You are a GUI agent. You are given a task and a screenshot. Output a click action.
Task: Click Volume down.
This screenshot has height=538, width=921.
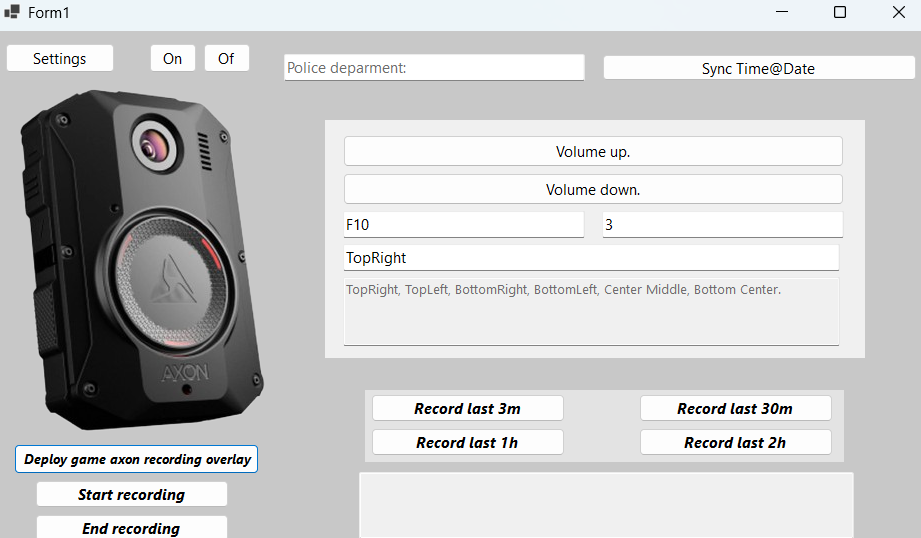tap(593, 190)
